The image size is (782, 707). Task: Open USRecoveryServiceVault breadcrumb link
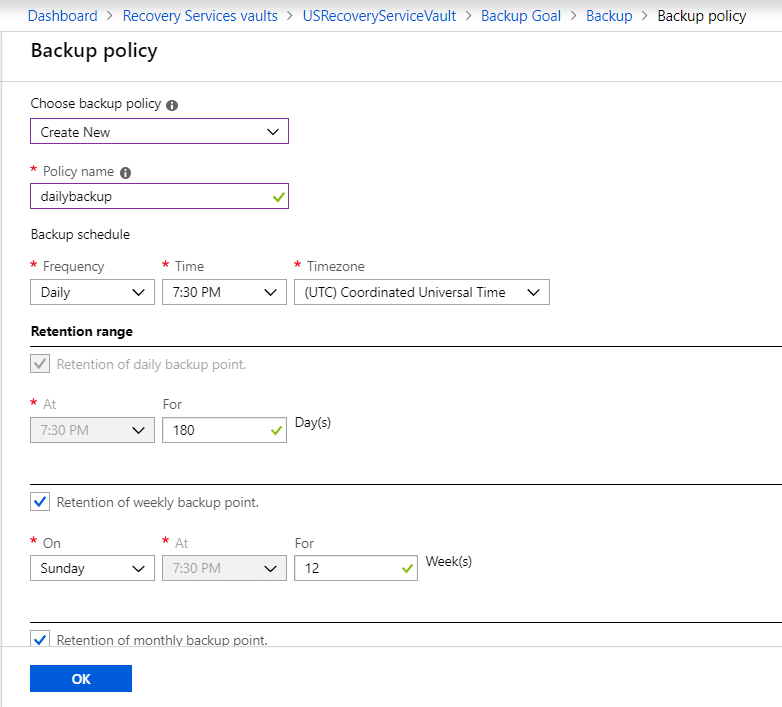pos(379,16)
